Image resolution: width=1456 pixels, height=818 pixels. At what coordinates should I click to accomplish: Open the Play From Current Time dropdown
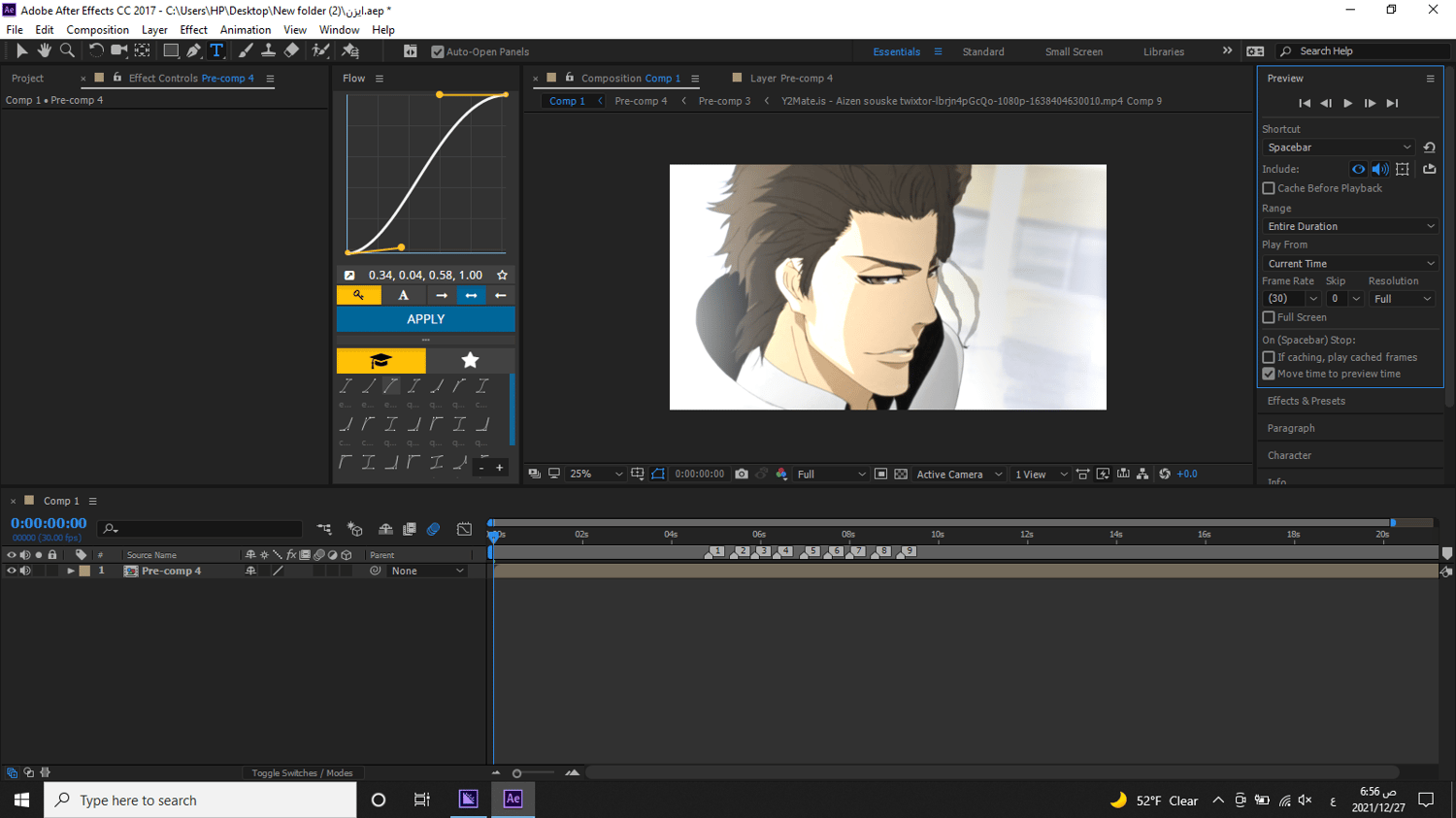click(x=1350, y=263)
